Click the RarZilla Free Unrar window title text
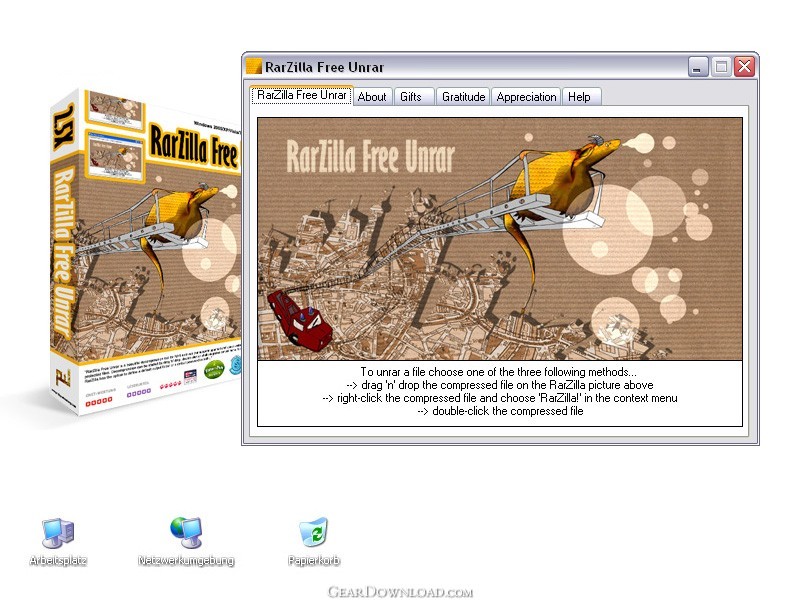This screenshot has width=800, height=600. click(x=324, y=67)
